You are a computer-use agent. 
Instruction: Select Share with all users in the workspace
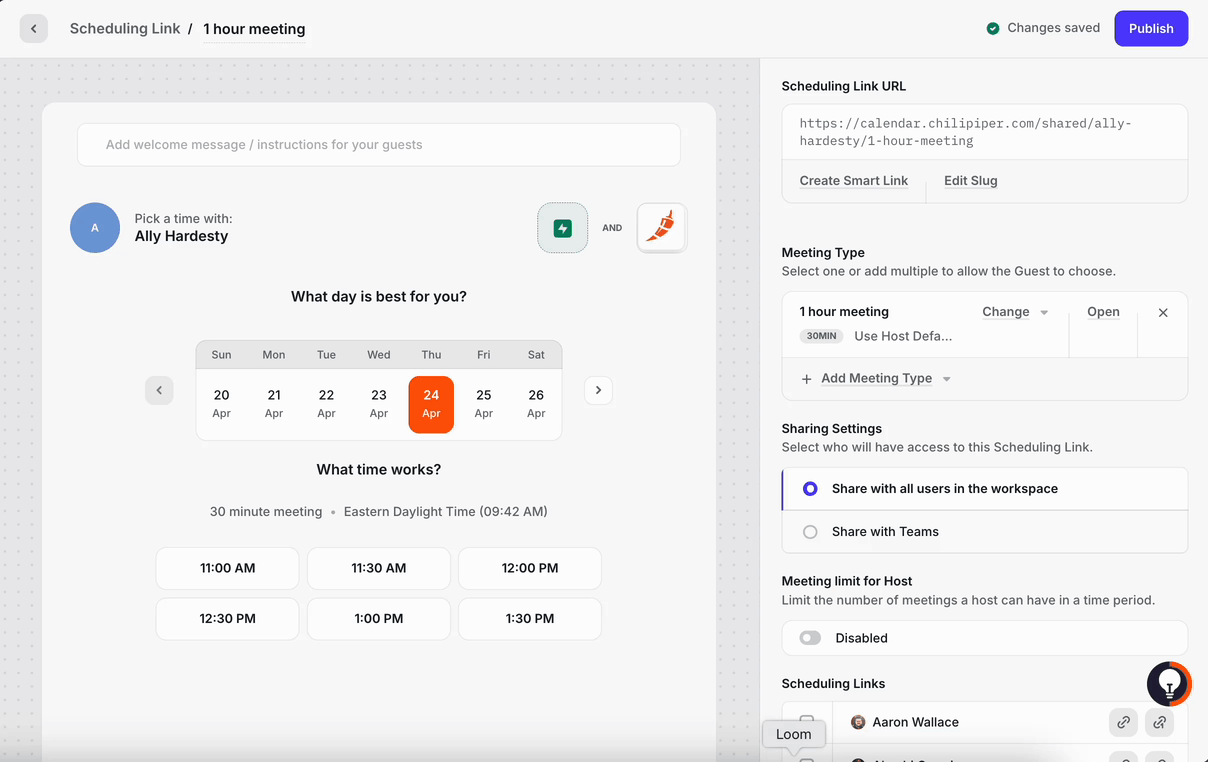pos(985,489)
